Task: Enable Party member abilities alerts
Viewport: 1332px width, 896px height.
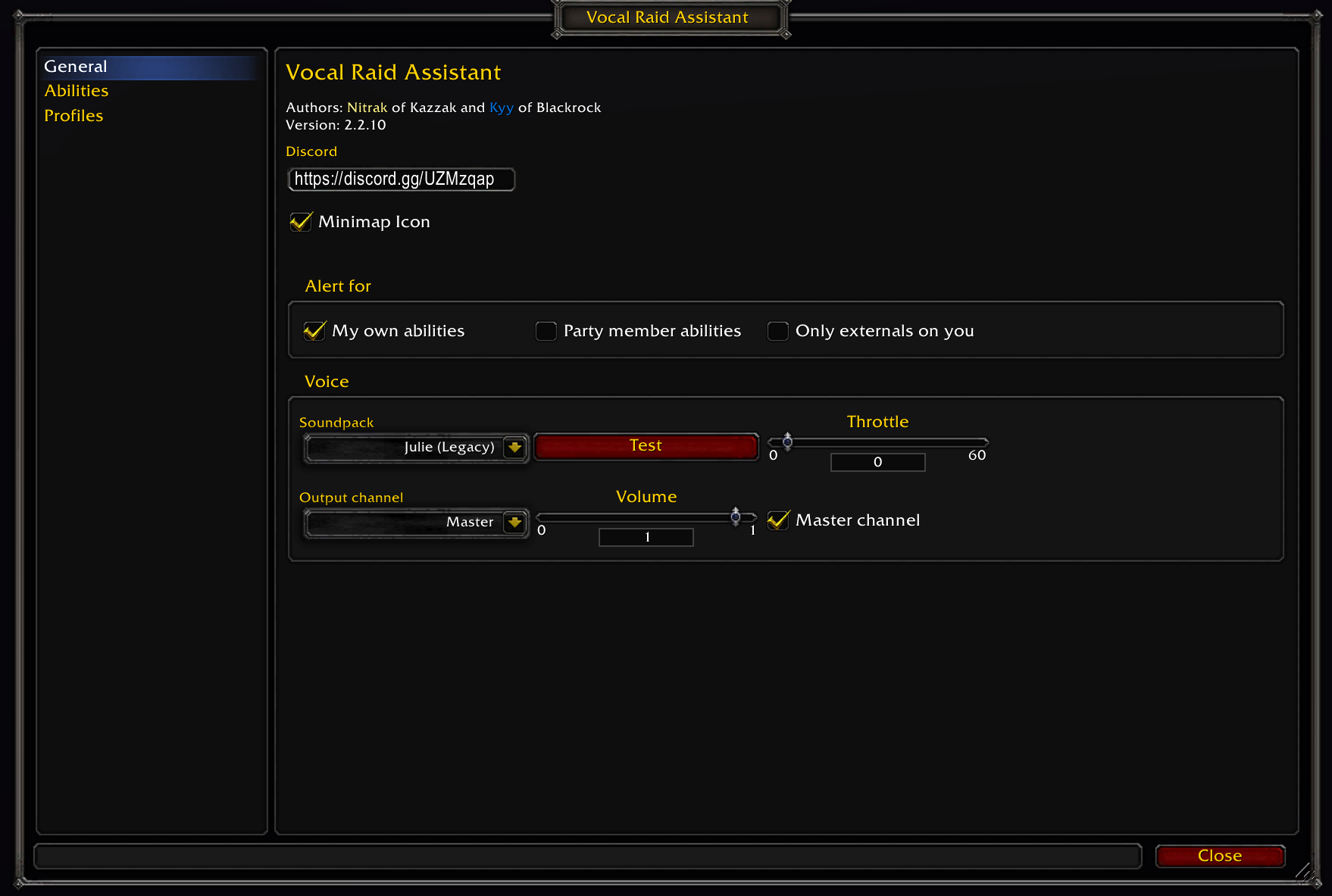Action: pos(546,331)
